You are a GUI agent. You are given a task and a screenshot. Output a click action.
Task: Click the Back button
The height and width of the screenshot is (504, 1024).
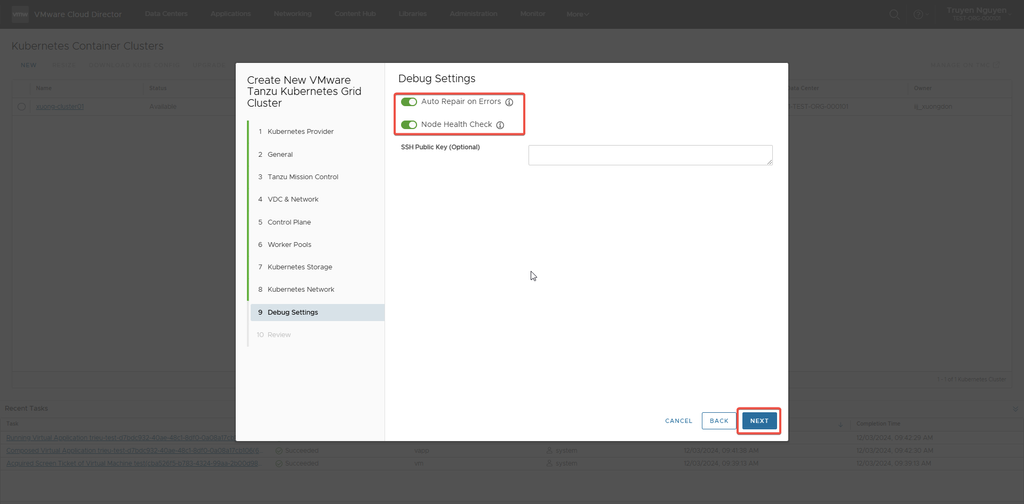point(719,421)
